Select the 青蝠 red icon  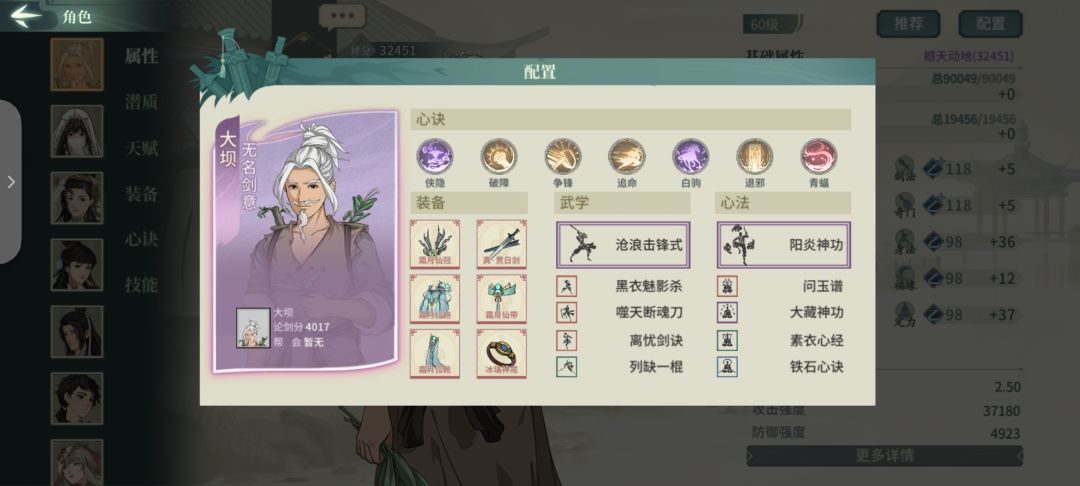click(819, 156)
